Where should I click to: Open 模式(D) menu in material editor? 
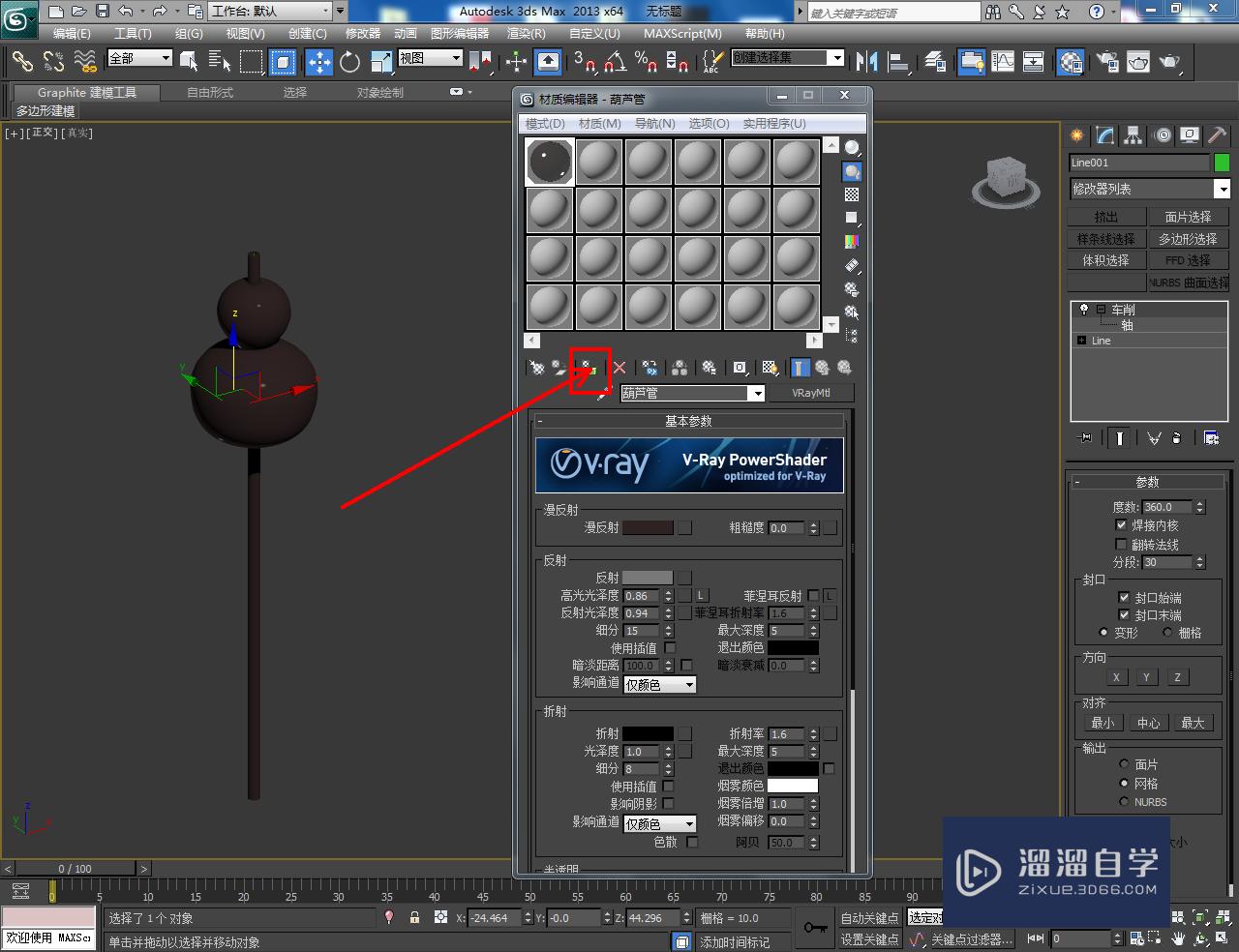[545, 123]
